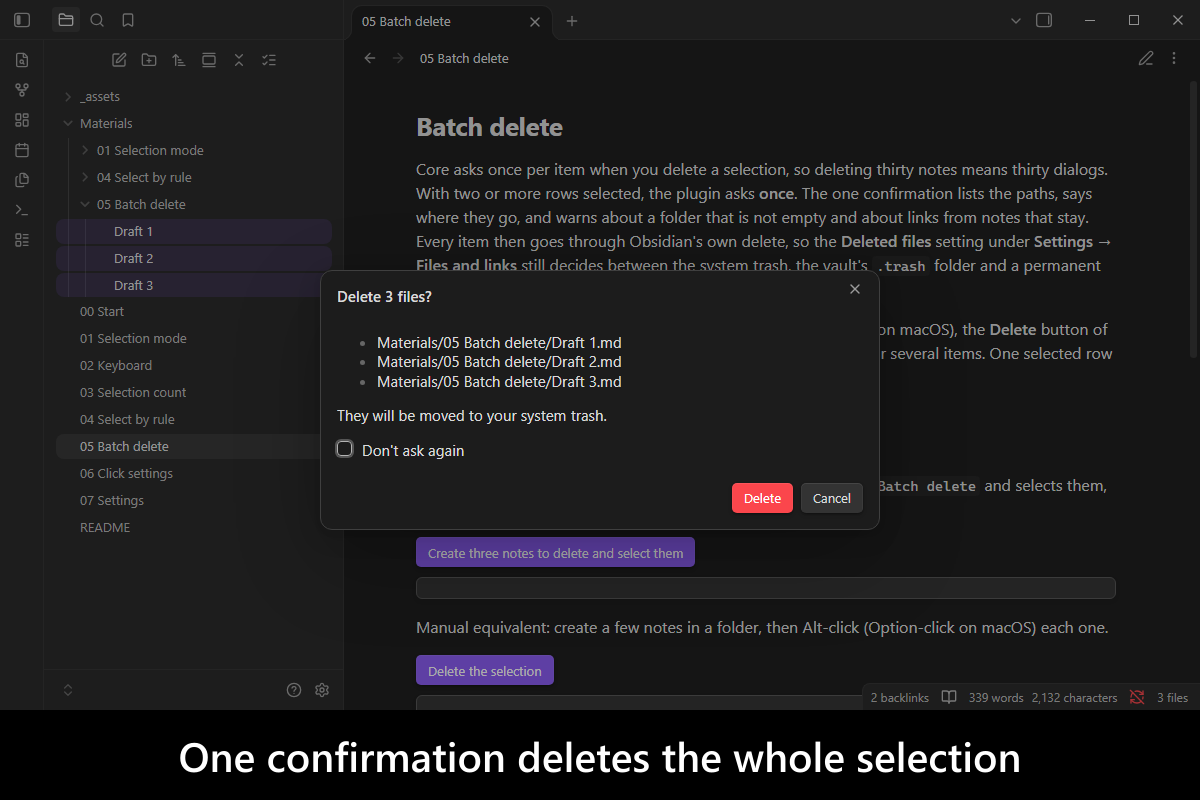Select the 05 Batch delete tab

tap(451, 21)
